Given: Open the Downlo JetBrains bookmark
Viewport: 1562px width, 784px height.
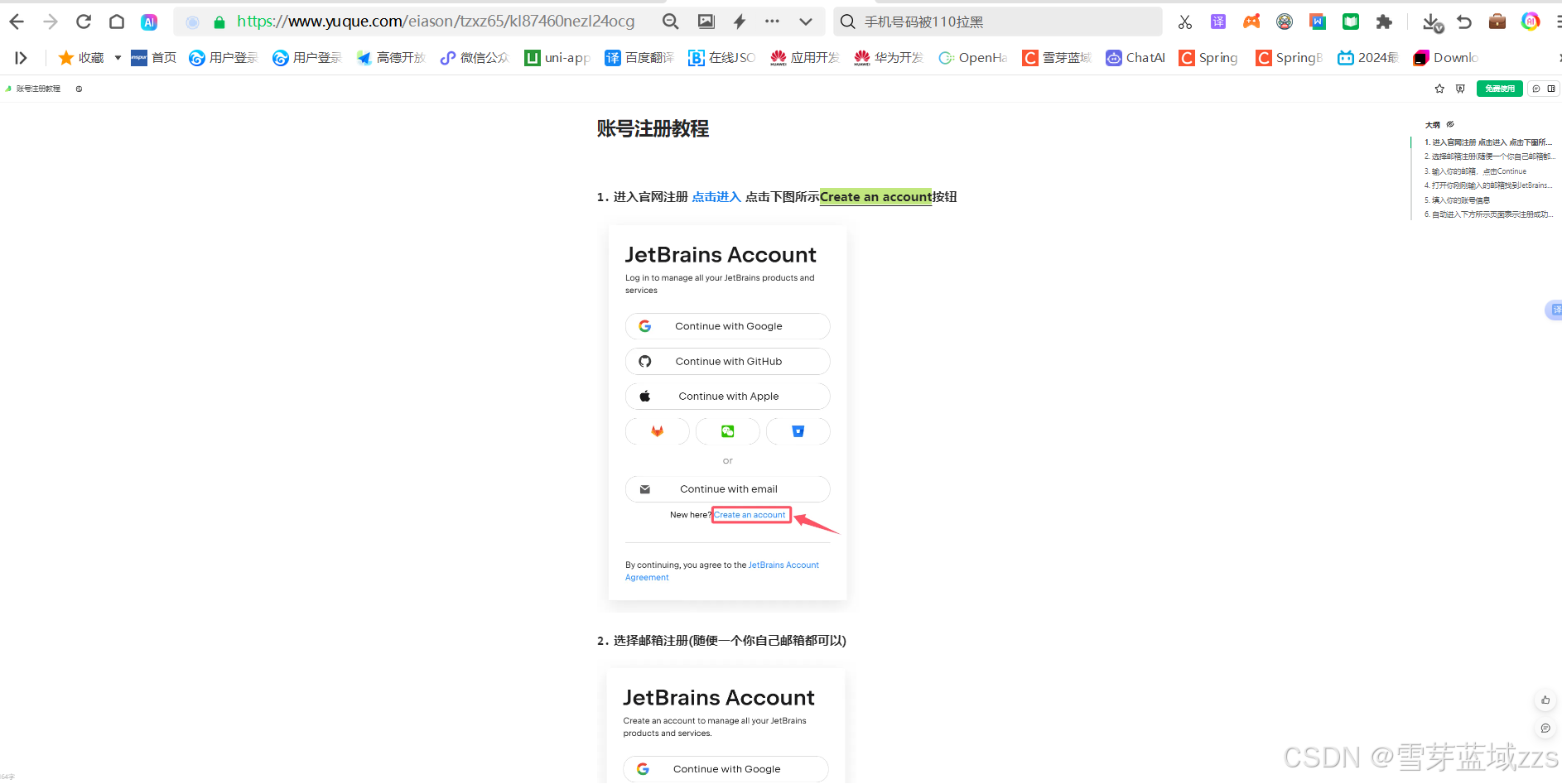Looking at the screenshot, I should click(x=1446, y=57).
